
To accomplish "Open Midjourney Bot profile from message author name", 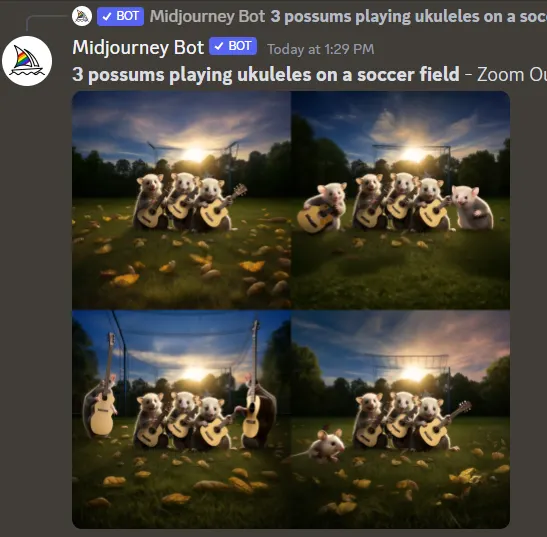I will (138, 47).
